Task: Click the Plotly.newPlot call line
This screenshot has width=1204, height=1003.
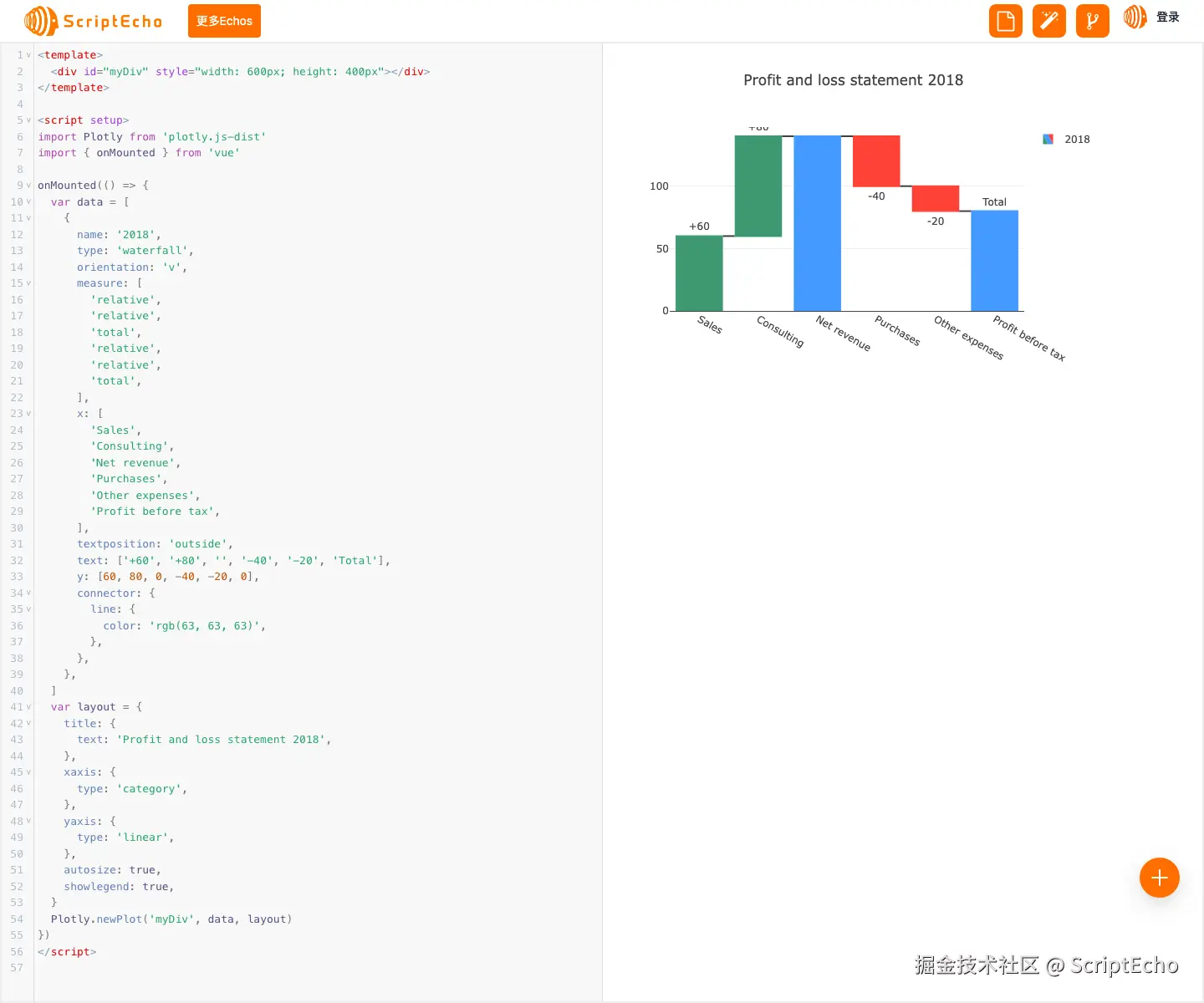Action: 171,919
